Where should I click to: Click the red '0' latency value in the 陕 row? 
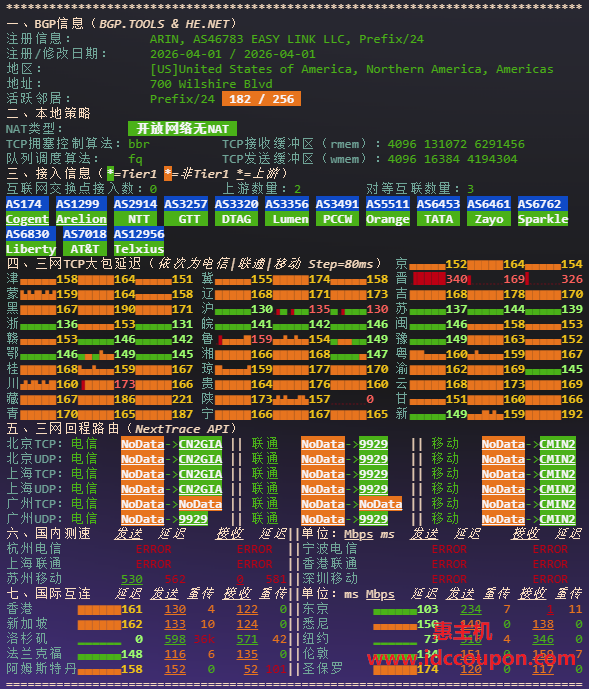[x=370, y=399]
